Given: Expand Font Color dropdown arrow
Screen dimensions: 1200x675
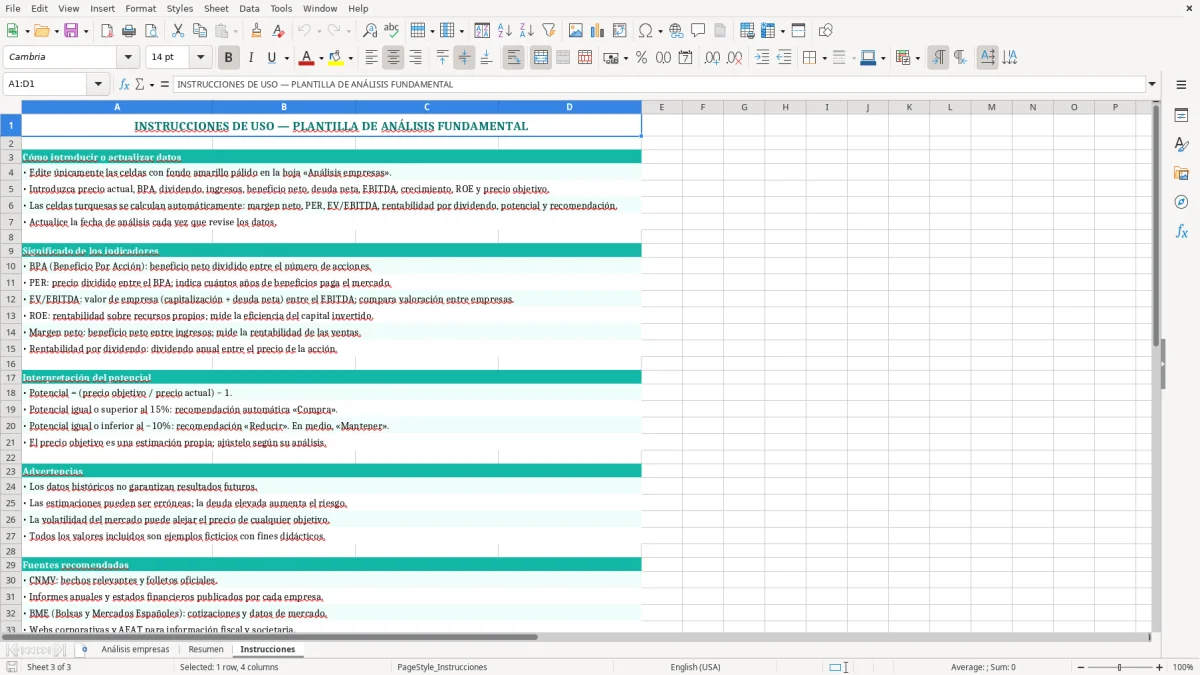Looking at the screenshot, I should (320, 58).
